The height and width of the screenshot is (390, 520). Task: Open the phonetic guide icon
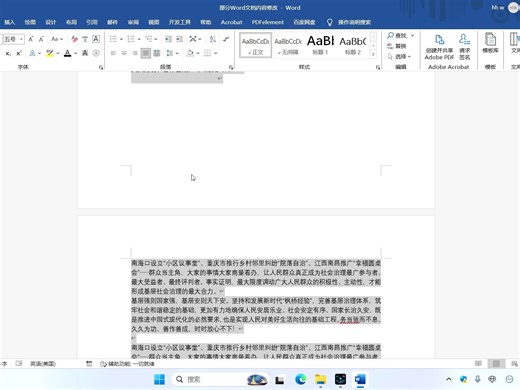(85, 39)
